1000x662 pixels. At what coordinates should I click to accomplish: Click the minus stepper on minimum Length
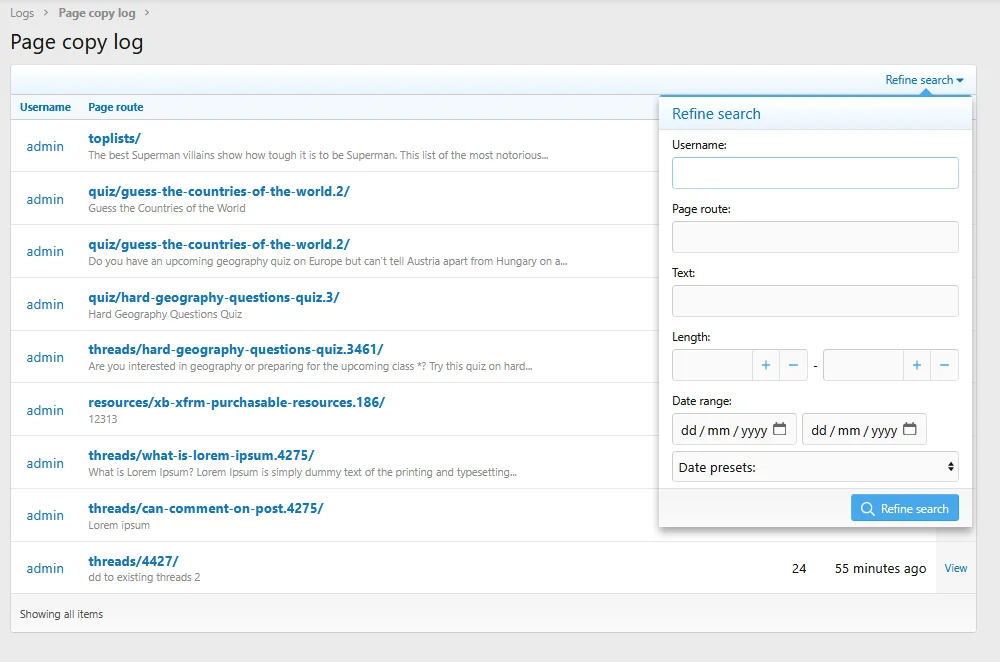(x=793, y=365)
